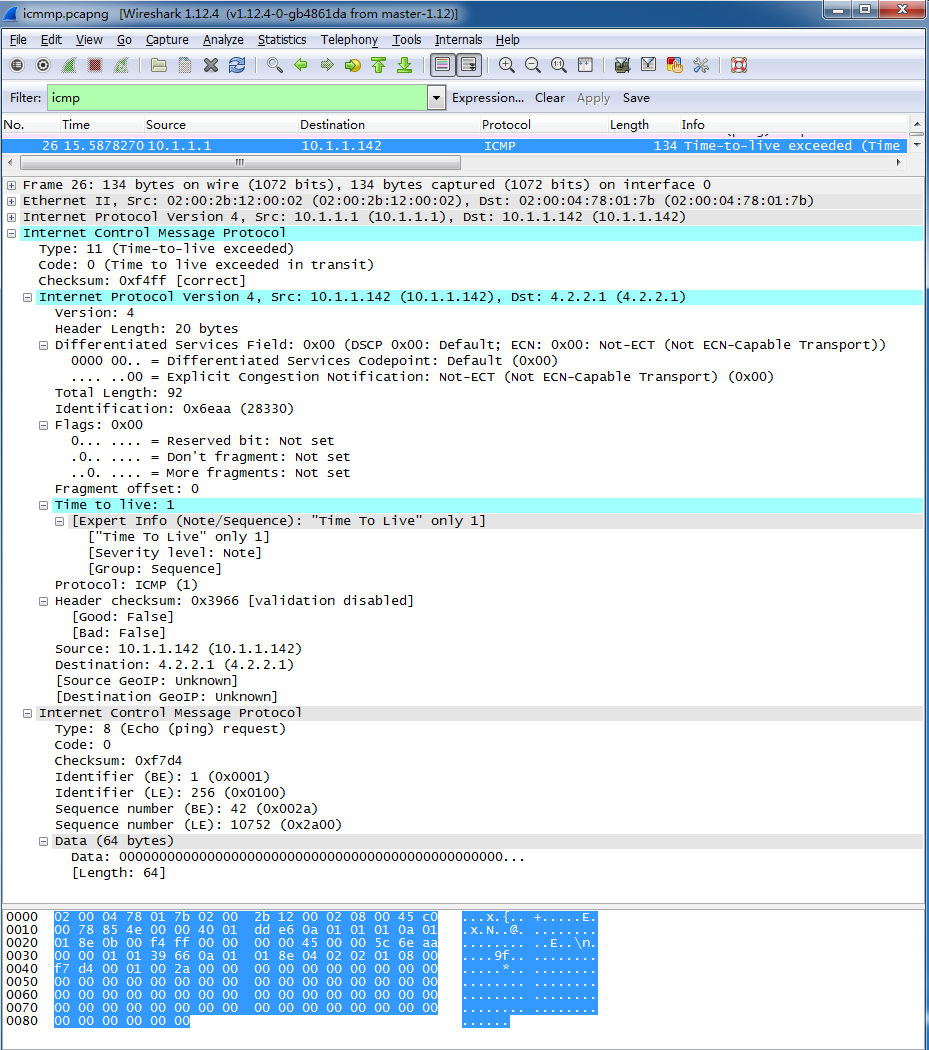Go to packet number icon
Screen dimensions: 929x1050
click(x=352, y=65)
